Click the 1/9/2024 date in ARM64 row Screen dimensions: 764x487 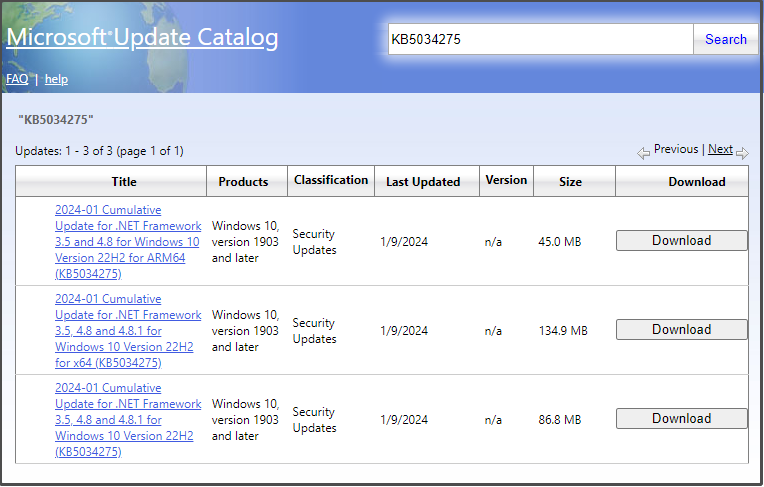404,242
